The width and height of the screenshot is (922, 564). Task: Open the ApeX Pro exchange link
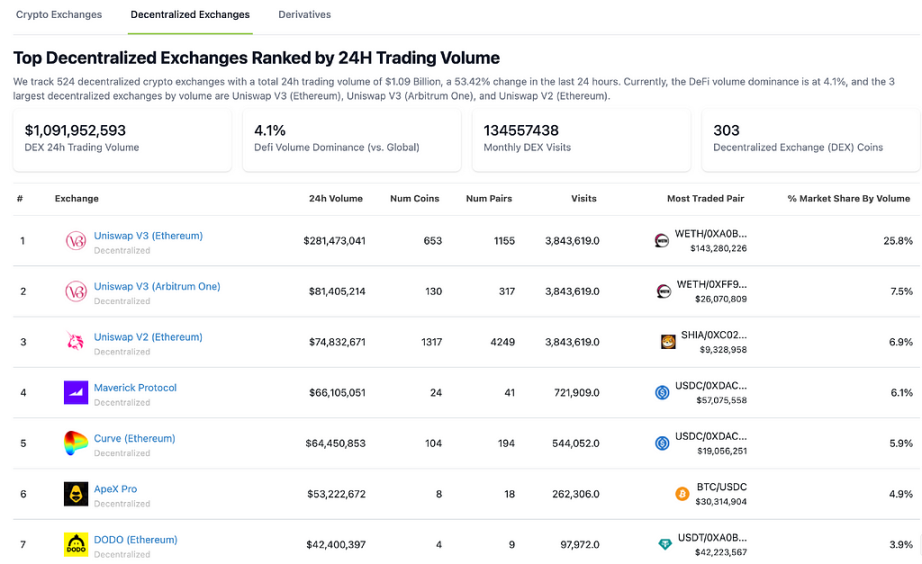coord(115,489)
